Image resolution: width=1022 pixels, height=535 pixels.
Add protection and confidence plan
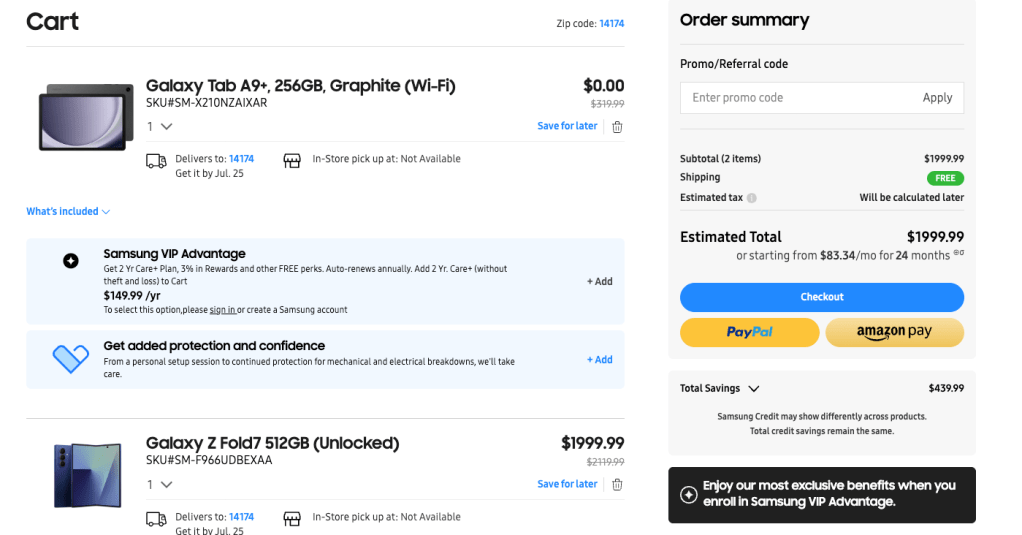point(599,360)
